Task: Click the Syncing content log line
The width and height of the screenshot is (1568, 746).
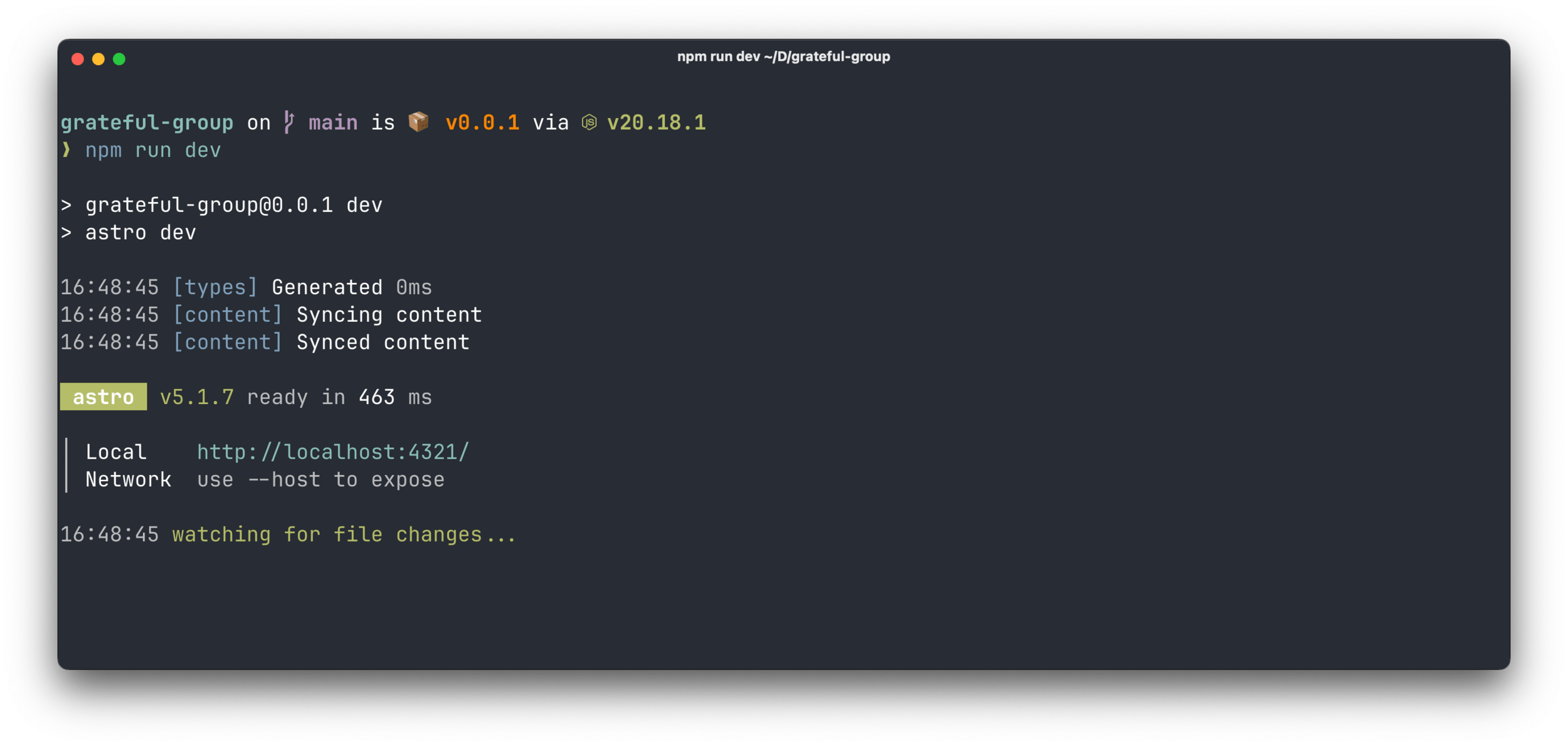Action: (389, 315)
